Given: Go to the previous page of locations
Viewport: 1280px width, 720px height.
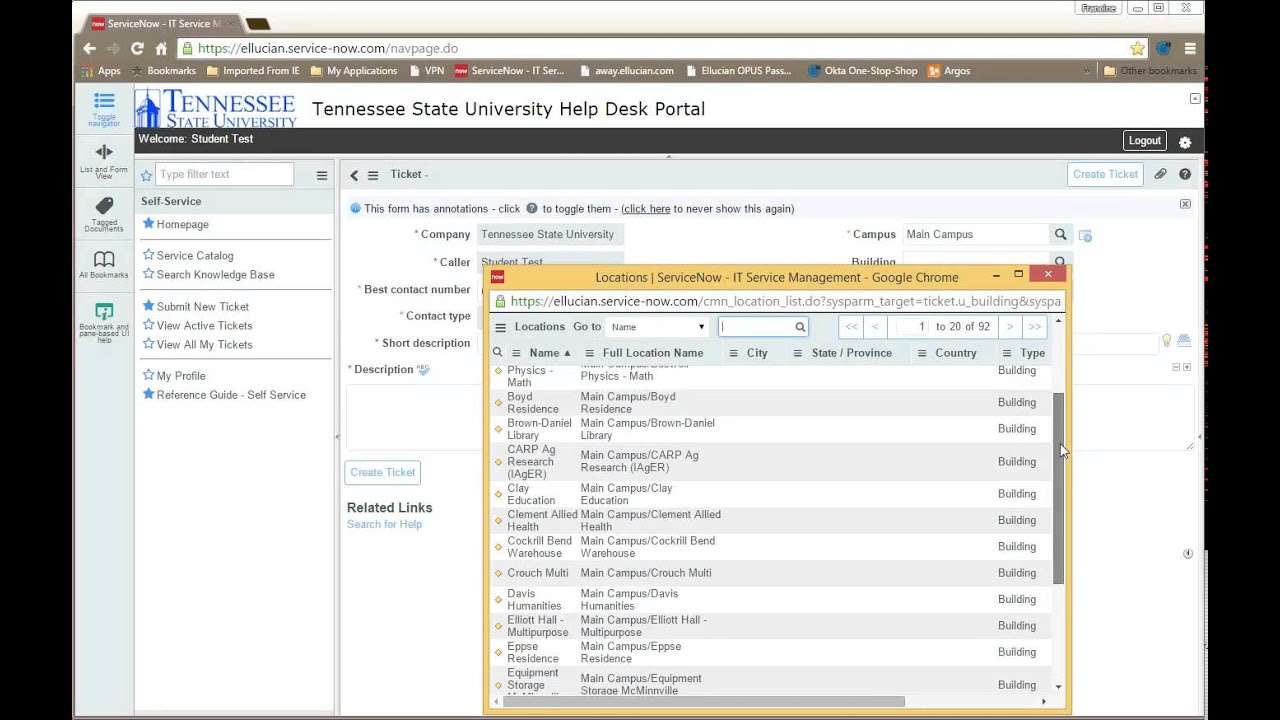Looking at the screenshot, I should click(875, 327).
